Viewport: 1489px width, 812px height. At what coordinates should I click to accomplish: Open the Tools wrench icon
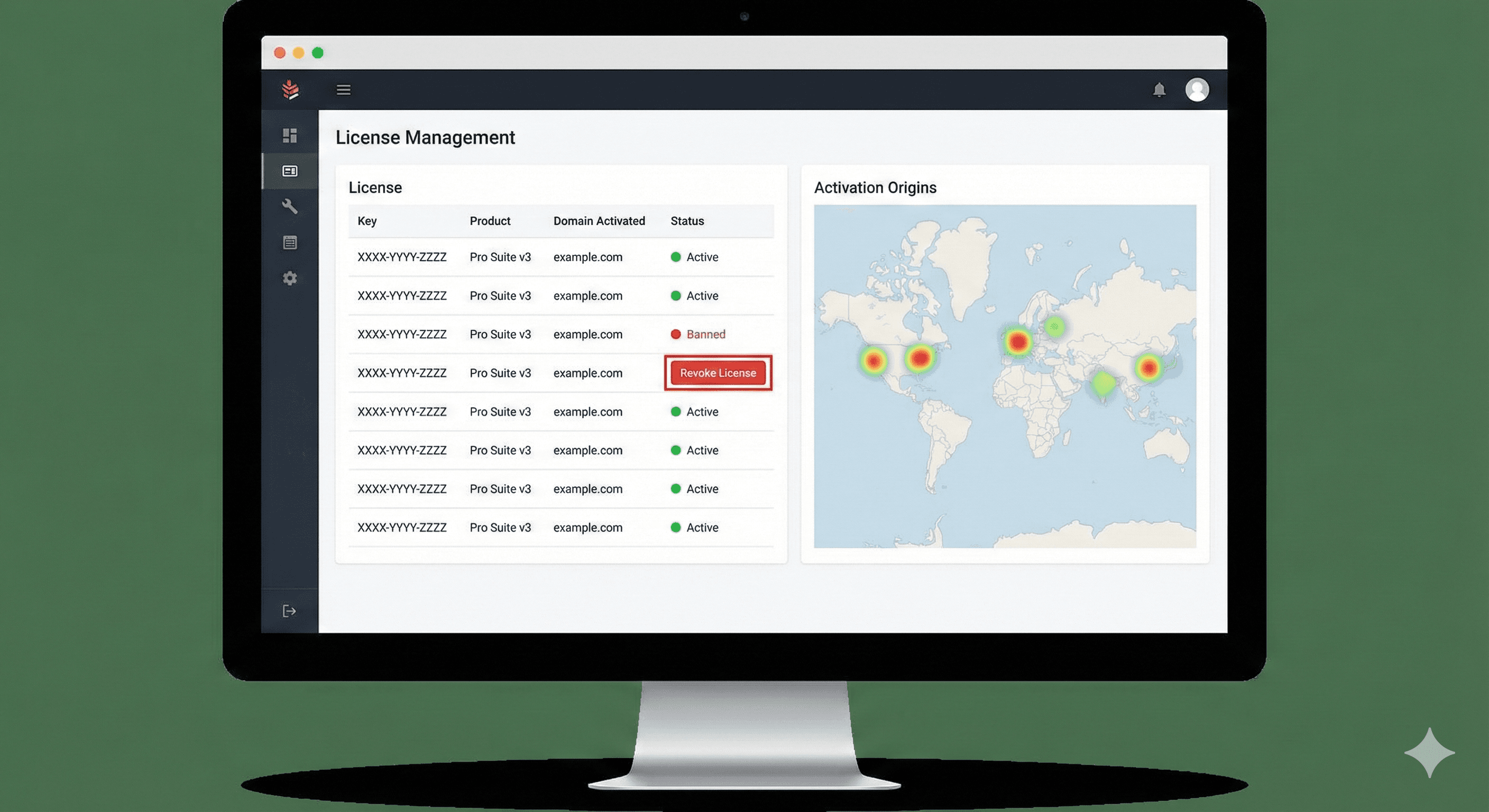click(x=290, y=207)
